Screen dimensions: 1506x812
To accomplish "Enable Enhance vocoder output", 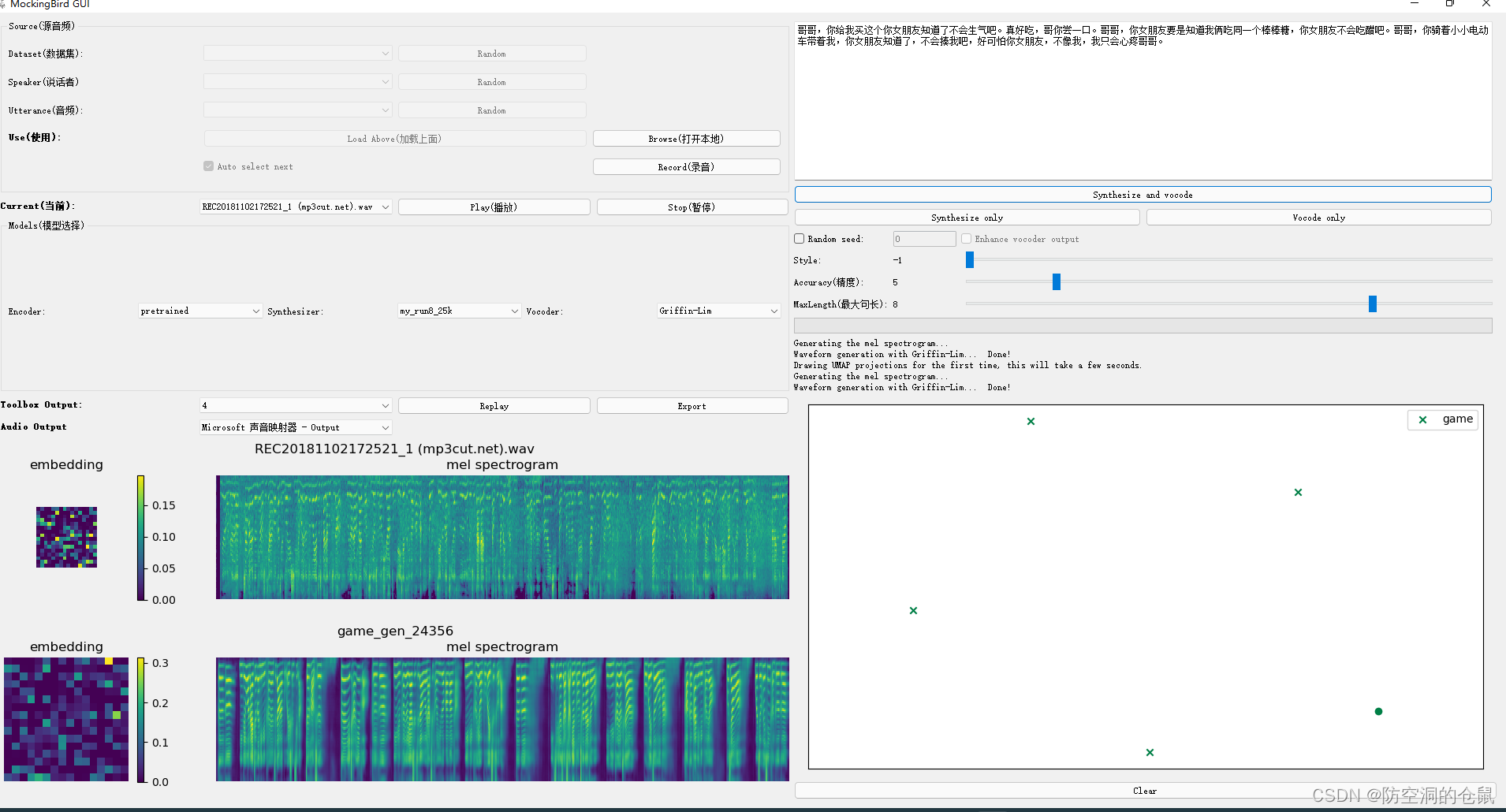I will click(965, 238).
